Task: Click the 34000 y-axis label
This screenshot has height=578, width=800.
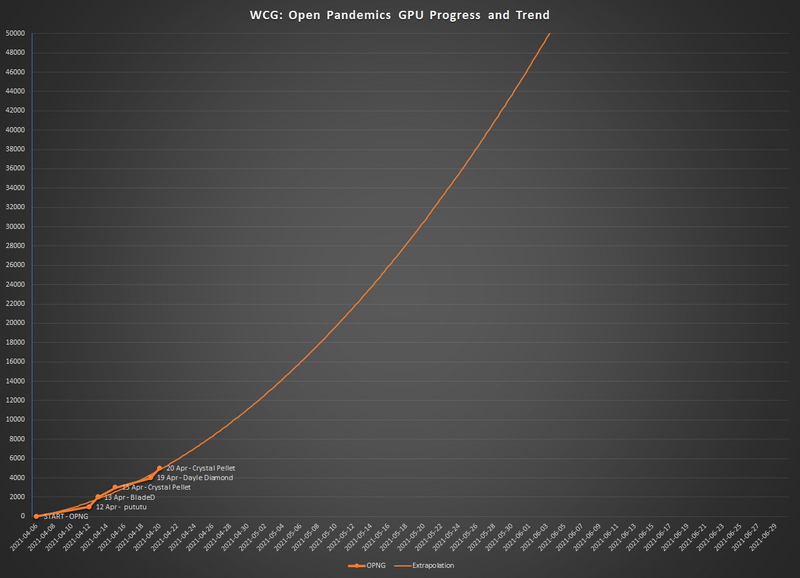Action: coord(15,188)
